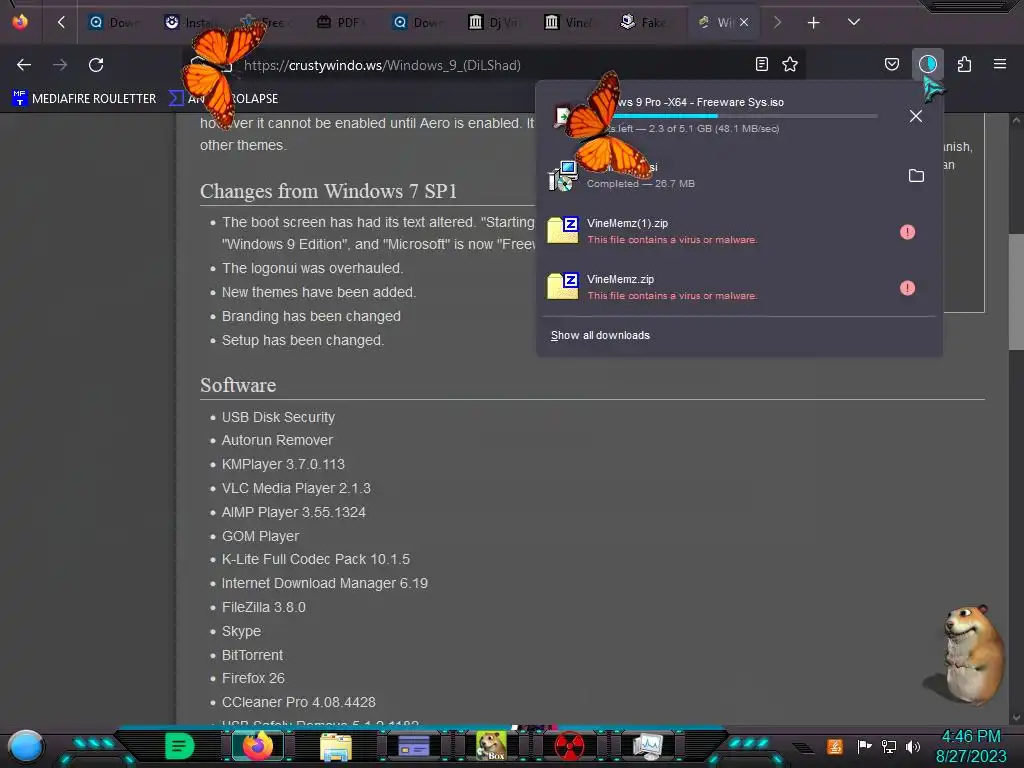
Task: Click the tab strip's rightward arrow
Action: (777, 22)
